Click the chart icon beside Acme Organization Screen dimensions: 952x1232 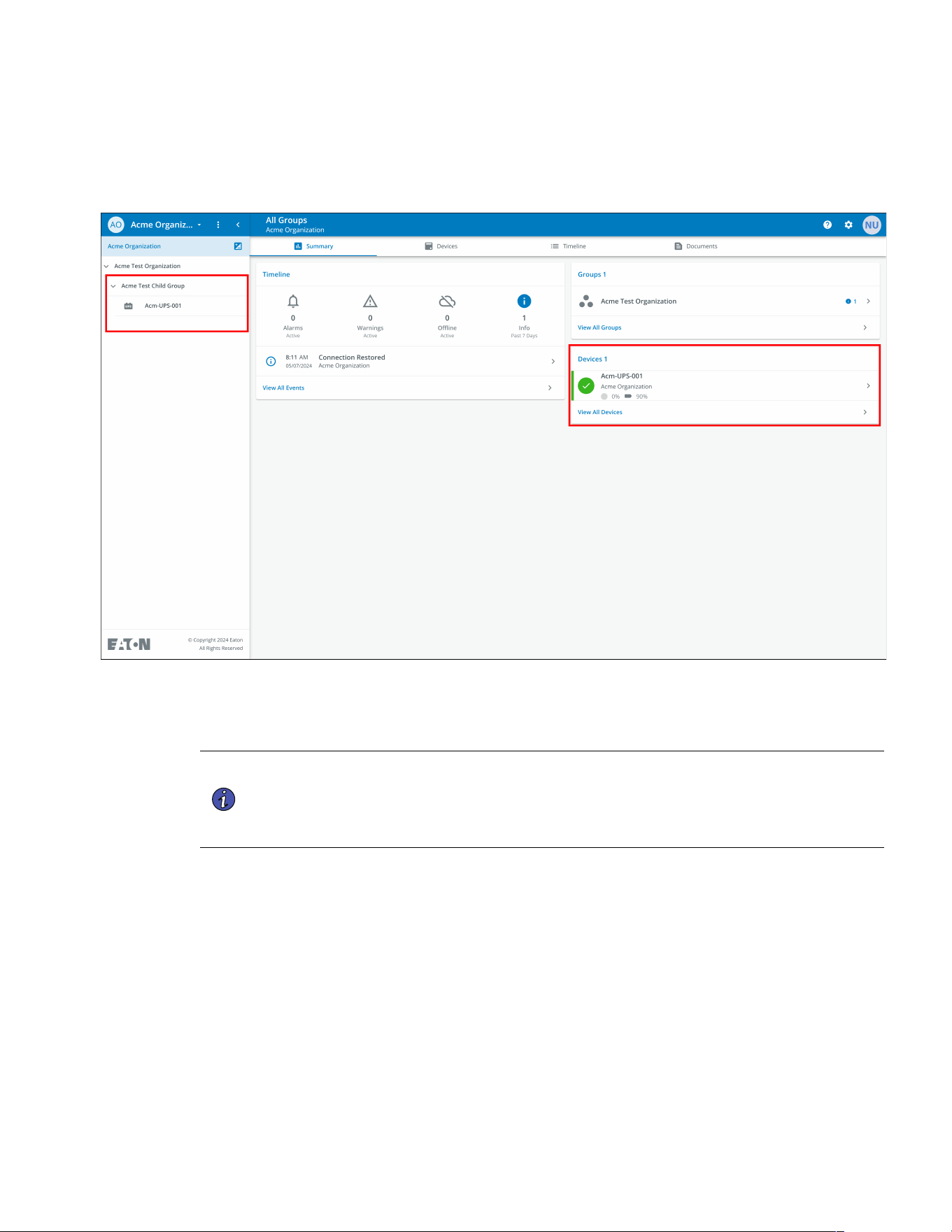click(238, 246)
